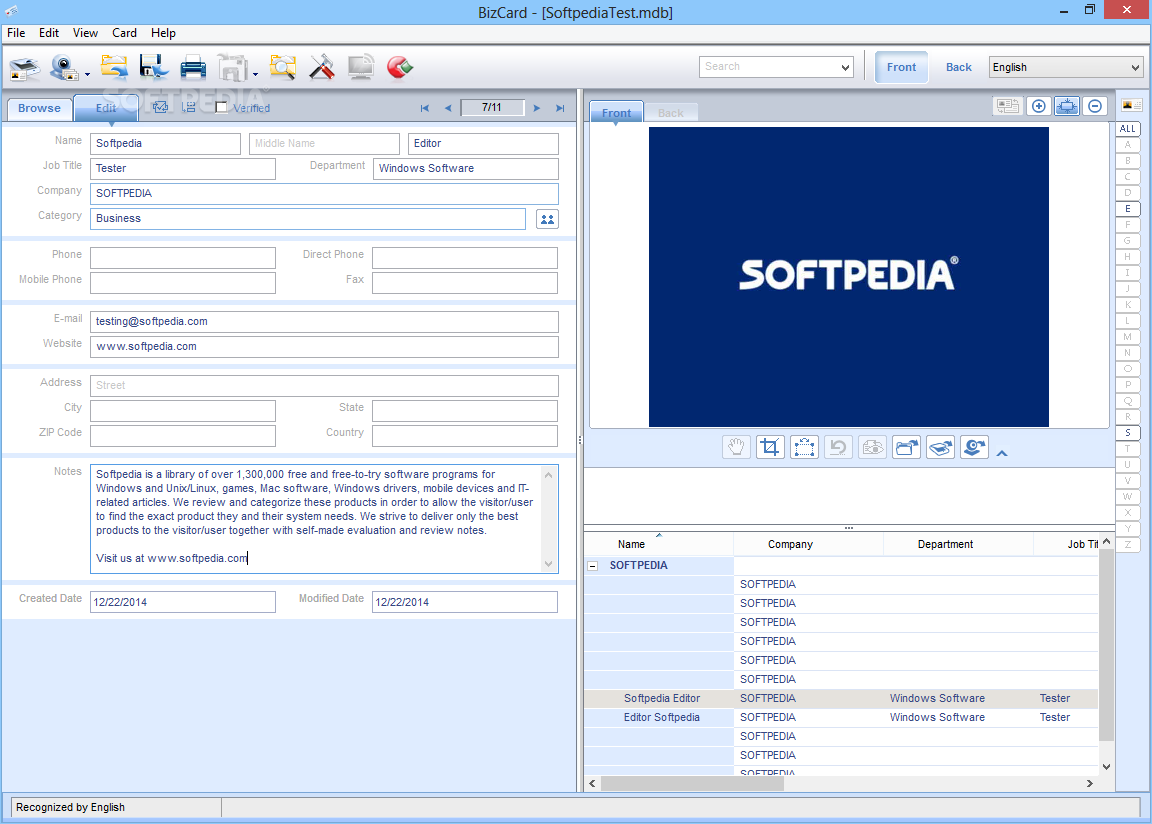Screen dimensions: 1152x824
Task: Open the View menu
Action: coord(85,33)
